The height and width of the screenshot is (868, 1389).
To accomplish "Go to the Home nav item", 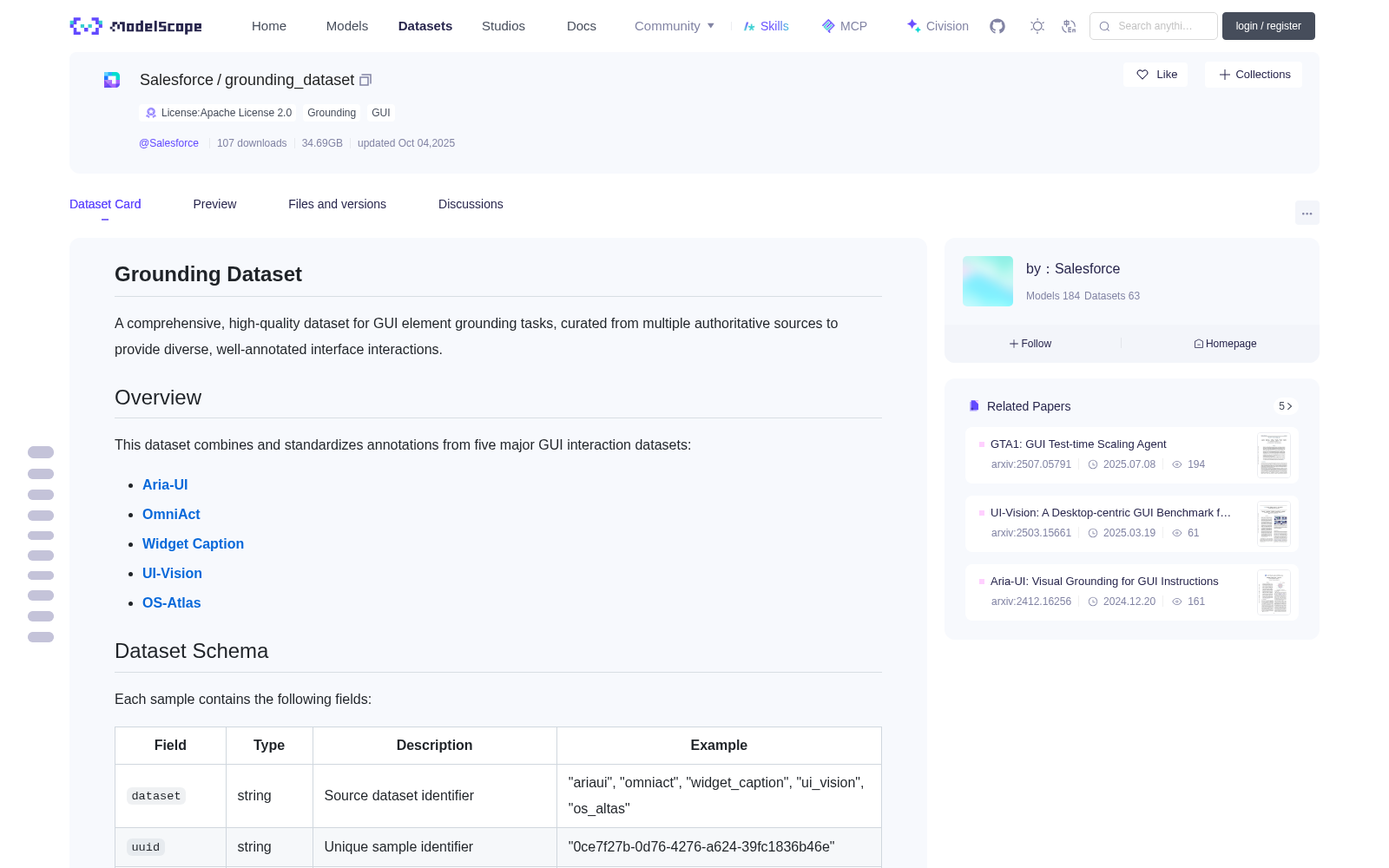I will [x=269, y=26].
